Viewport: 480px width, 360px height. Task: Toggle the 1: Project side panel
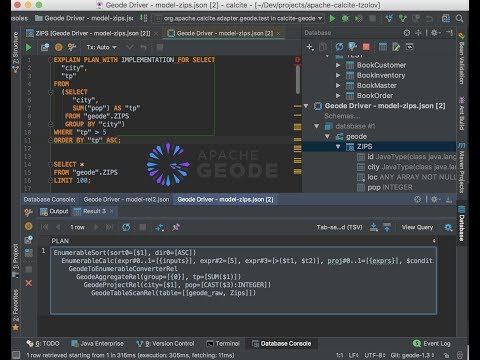(16, 260)
